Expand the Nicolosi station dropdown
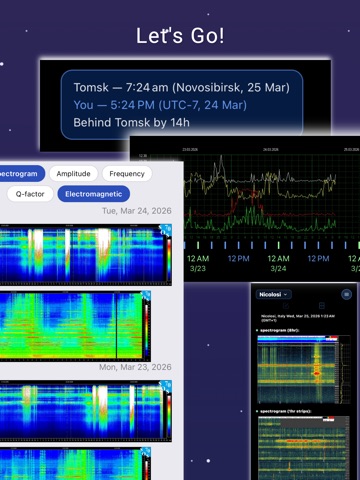Screen dimensions: 360x480 point(273,294)
